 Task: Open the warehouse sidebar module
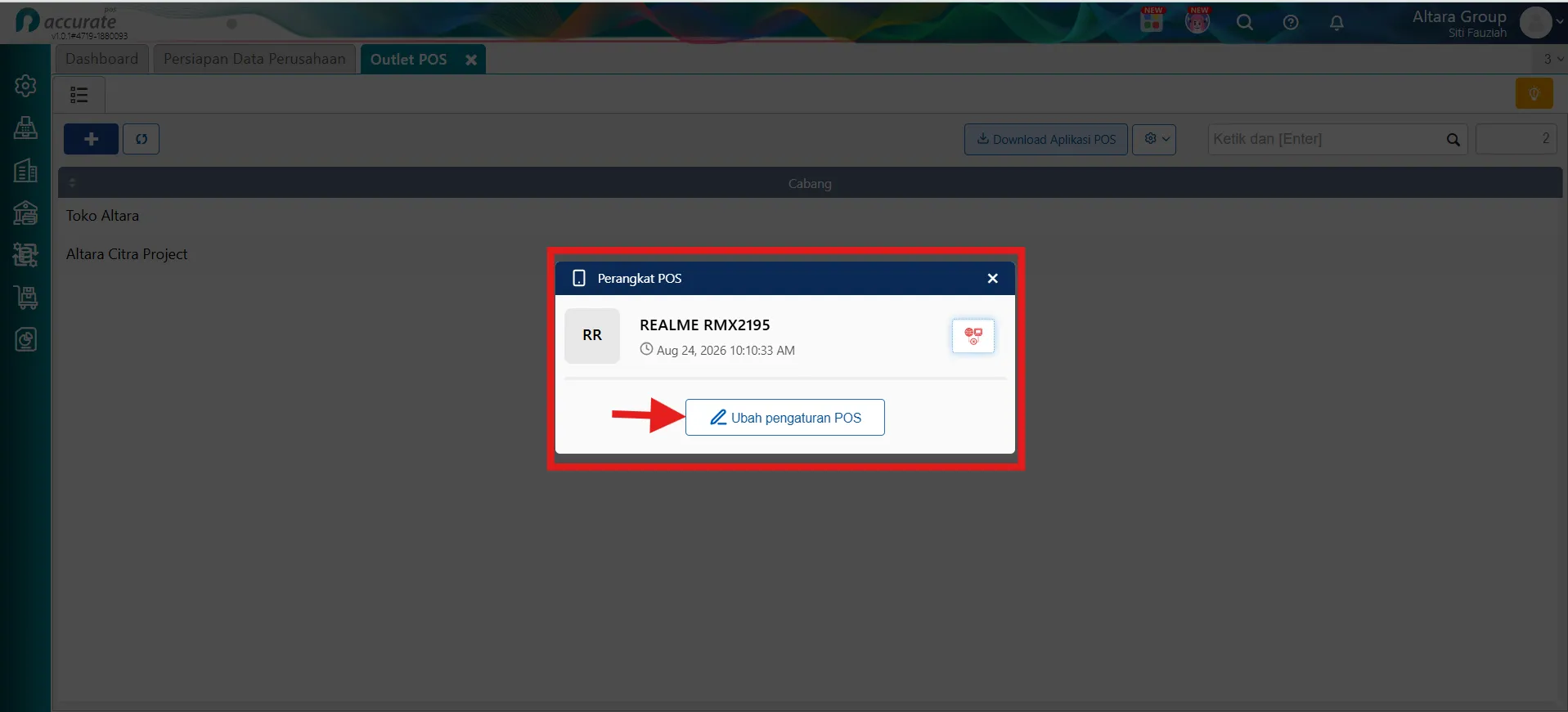click(25, 213)
